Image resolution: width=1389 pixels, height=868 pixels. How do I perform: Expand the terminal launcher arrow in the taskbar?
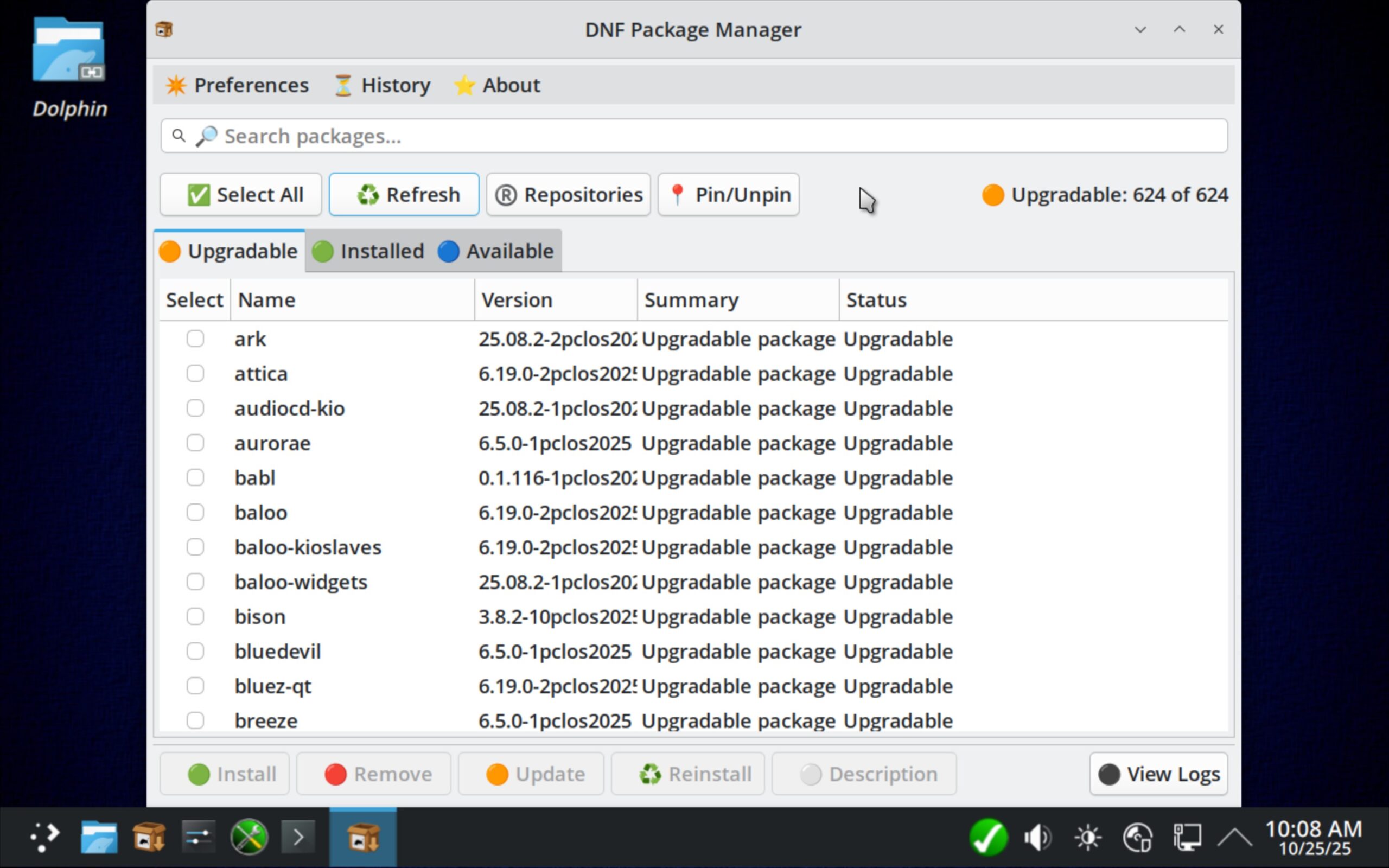point(298,837)
